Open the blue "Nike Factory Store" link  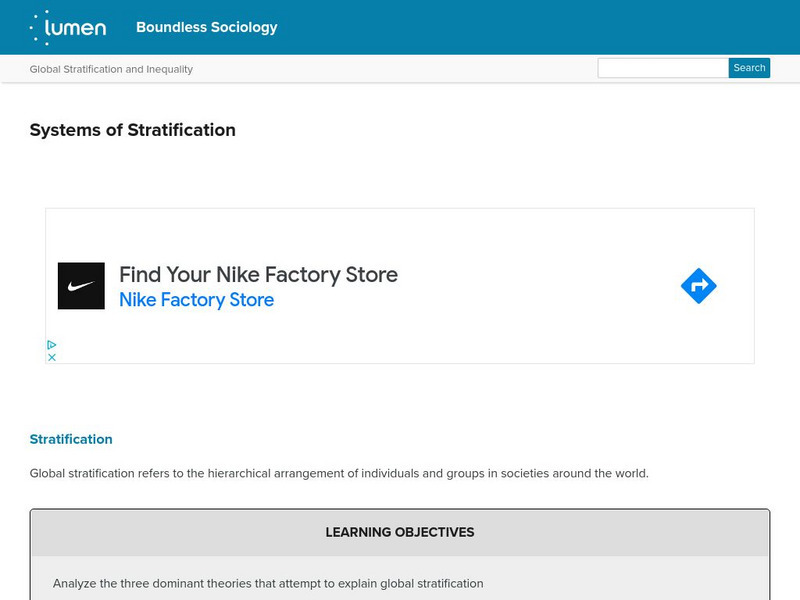point(196,300)
